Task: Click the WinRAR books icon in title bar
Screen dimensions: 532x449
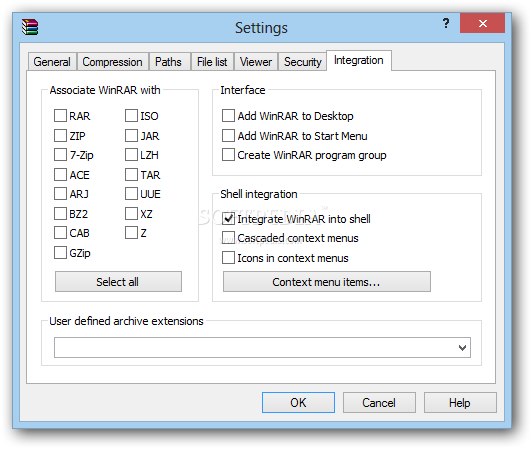Action: [x=30, y=27]
